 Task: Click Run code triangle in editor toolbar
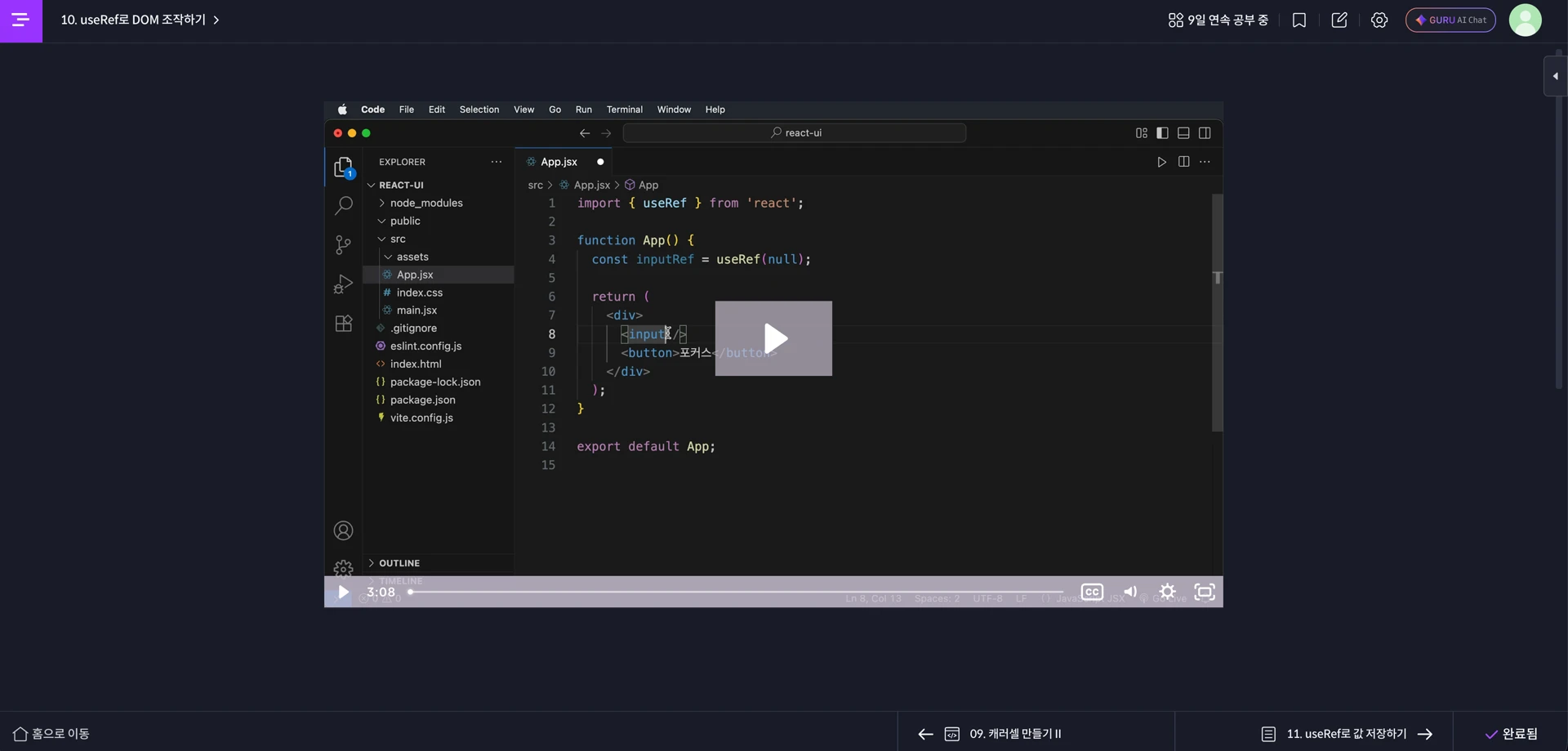pyautogui.click(x=1161, y=163)
